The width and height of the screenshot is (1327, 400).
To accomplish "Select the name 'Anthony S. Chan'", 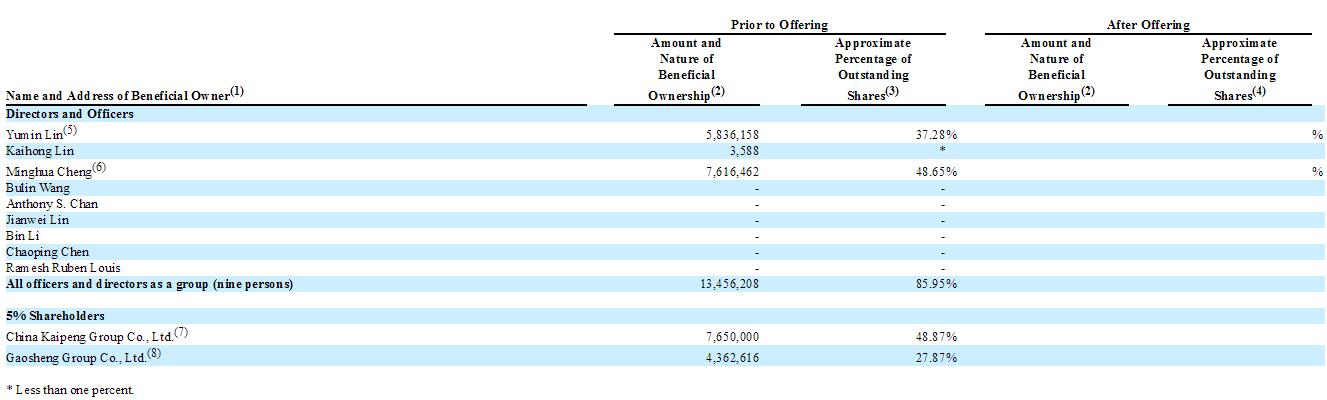I will 52,204.
